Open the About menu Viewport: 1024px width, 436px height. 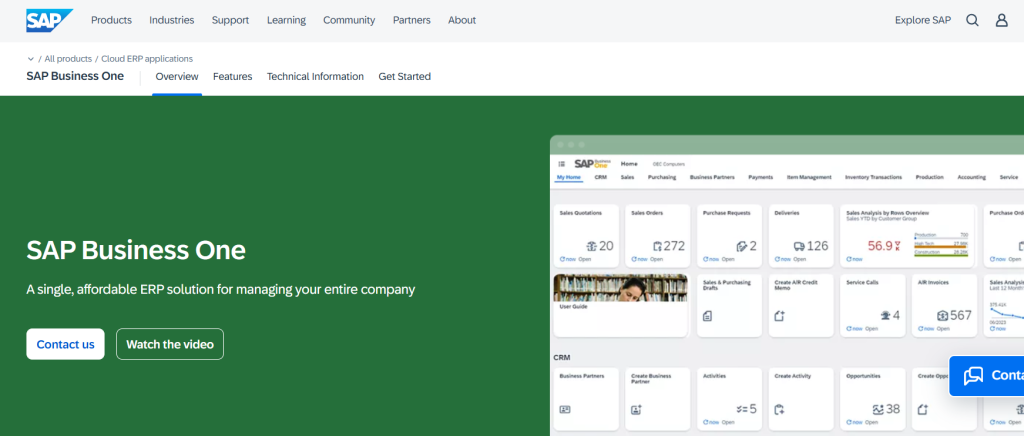point(462,20)
